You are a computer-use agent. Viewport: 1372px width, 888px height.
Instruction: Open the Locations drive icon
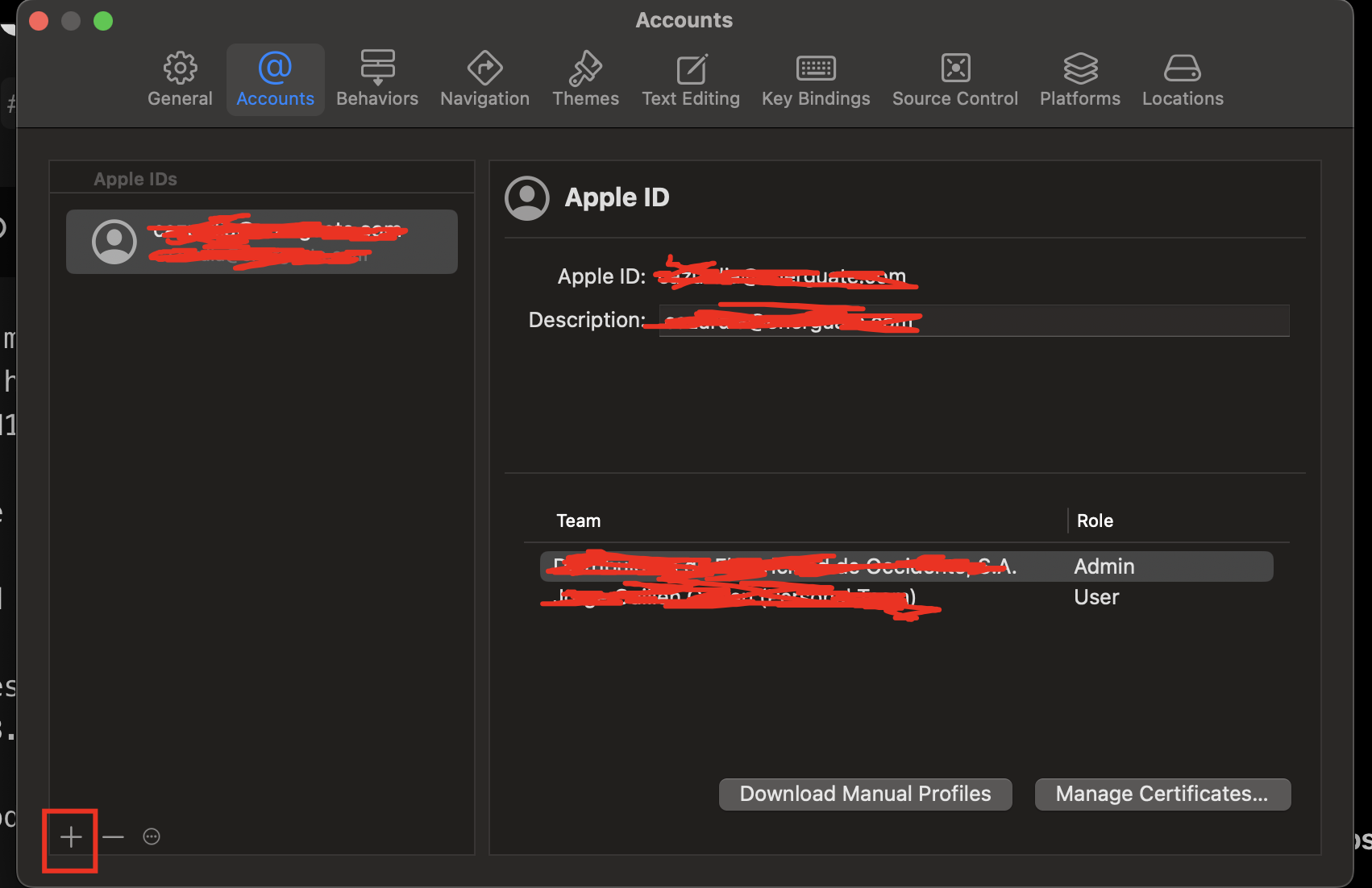pos(1183,80)
